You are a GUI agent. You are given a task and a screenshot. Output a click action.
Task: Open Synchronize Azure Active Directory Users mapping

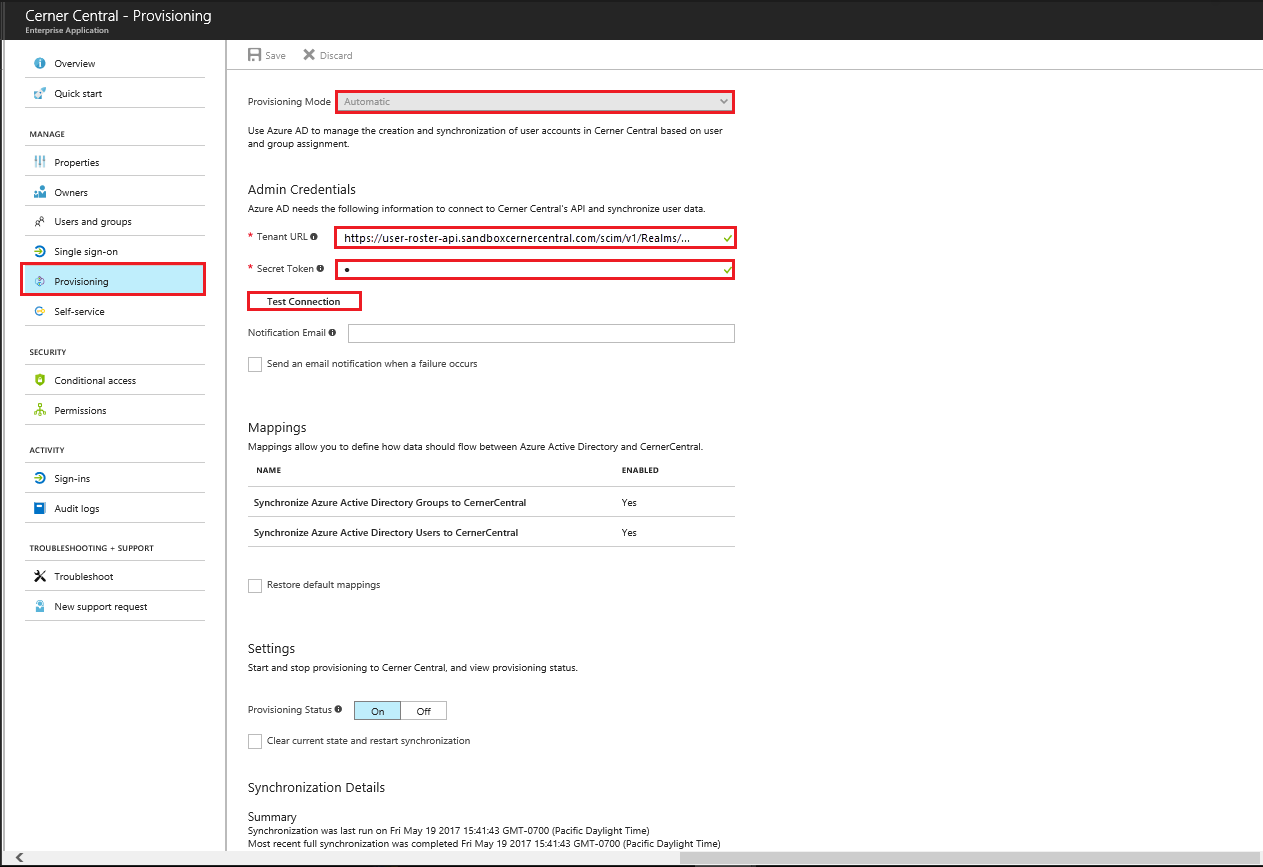[x=491, y=532]
